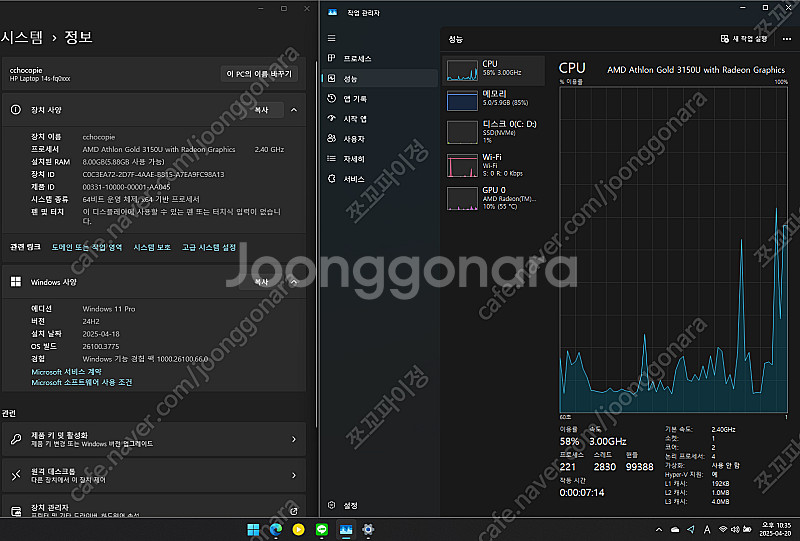Click the 시스템 (System) breadcrumb in Settings
Image resolution: width=800 pixels, height=541 pixels.
tap(22, 37)
